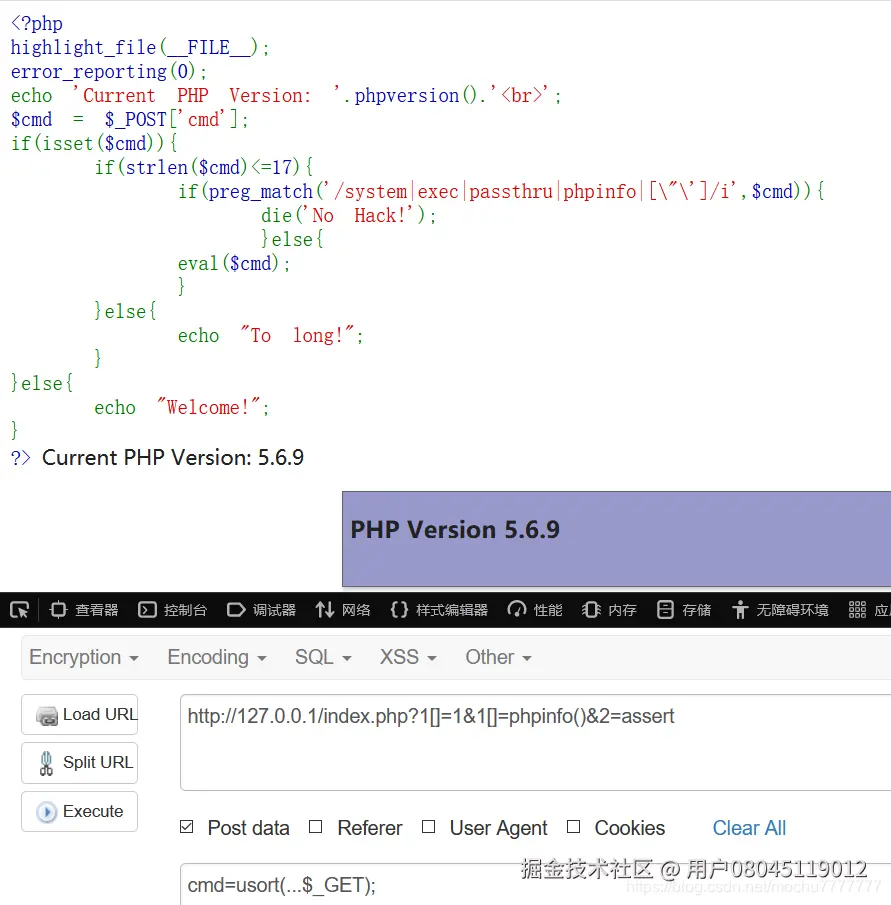The width and height of the screenshot is (891, 905).
Task: Click the Storage database icon
Action: (x=665, y=610)
